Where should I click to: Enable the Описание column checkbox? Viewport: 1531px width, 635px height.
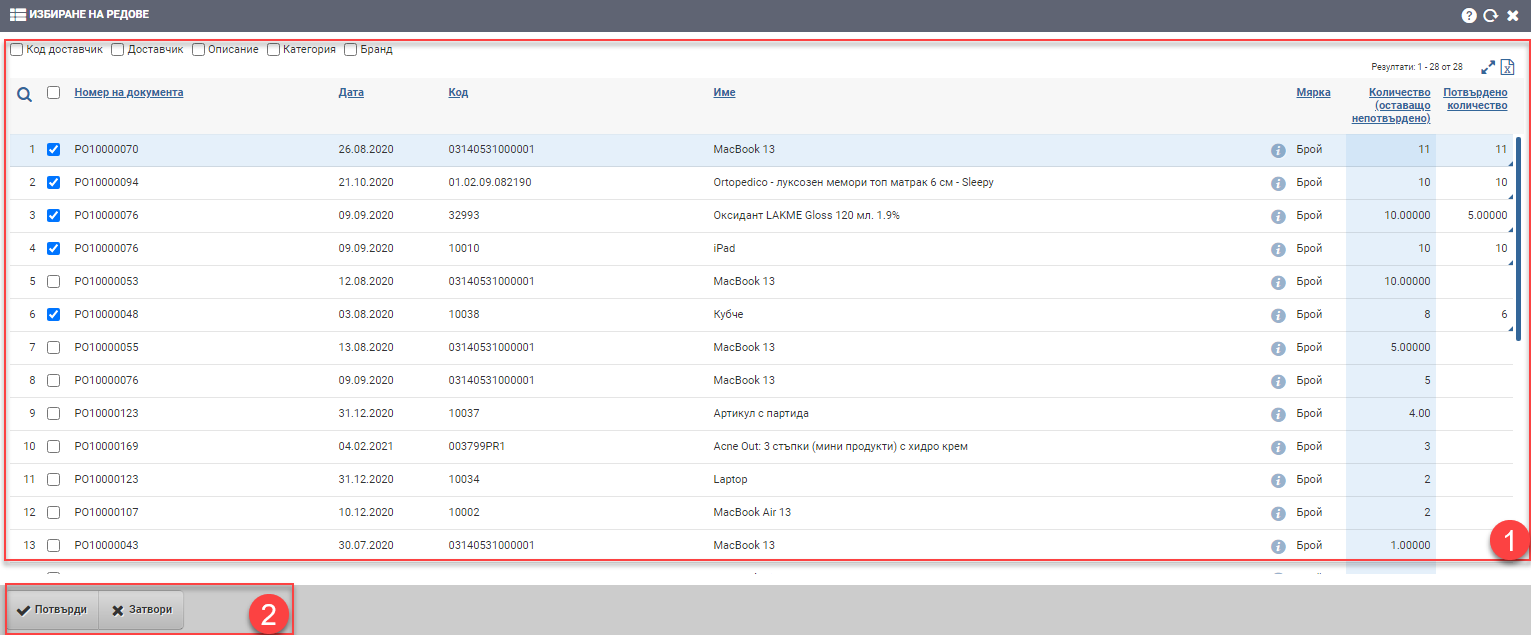click(199, 49)
